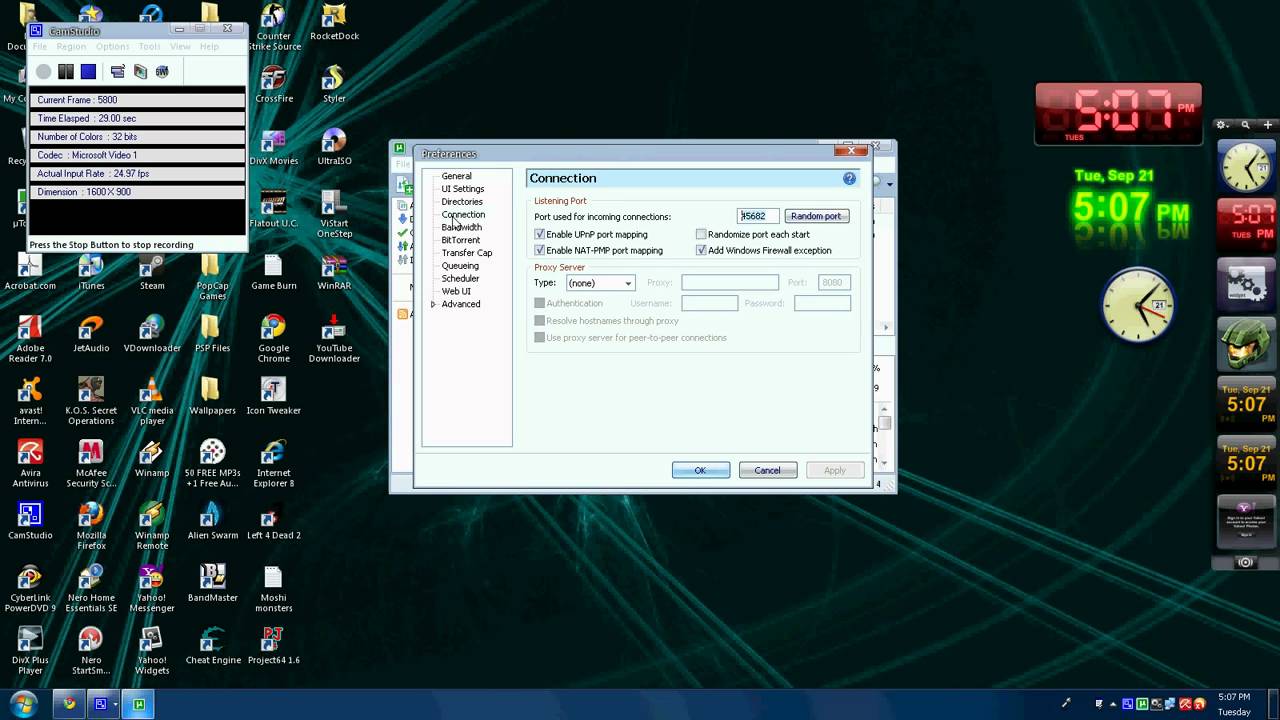The width and height of the screenshot is (1280, 720).
Task: Open CamStudio Help menu
Action: coord(209,47)
